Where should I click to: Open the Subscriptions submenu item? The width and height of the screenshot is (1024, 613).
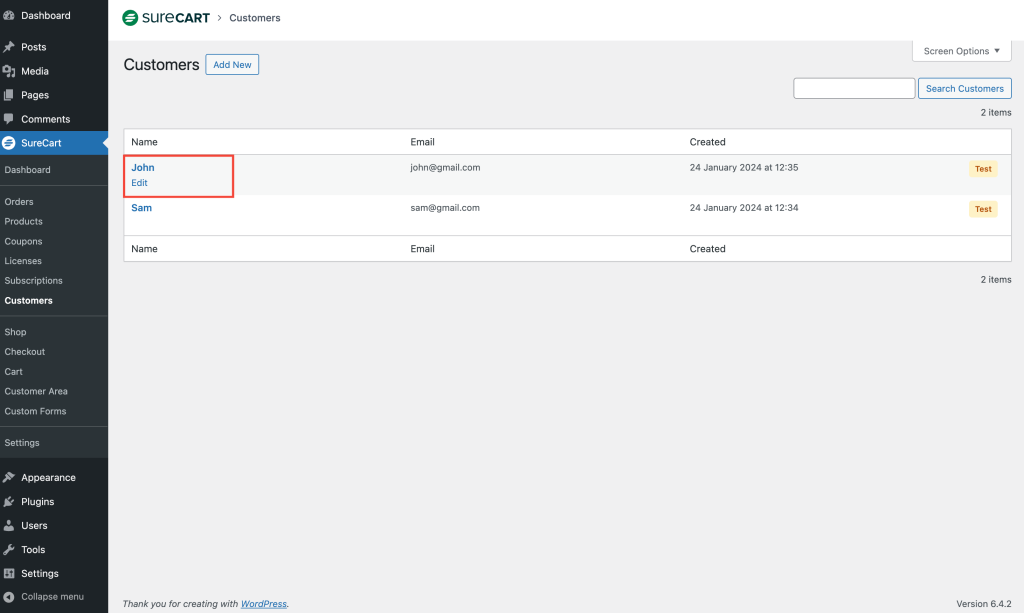pyautogui.click(x=33, y=281)
